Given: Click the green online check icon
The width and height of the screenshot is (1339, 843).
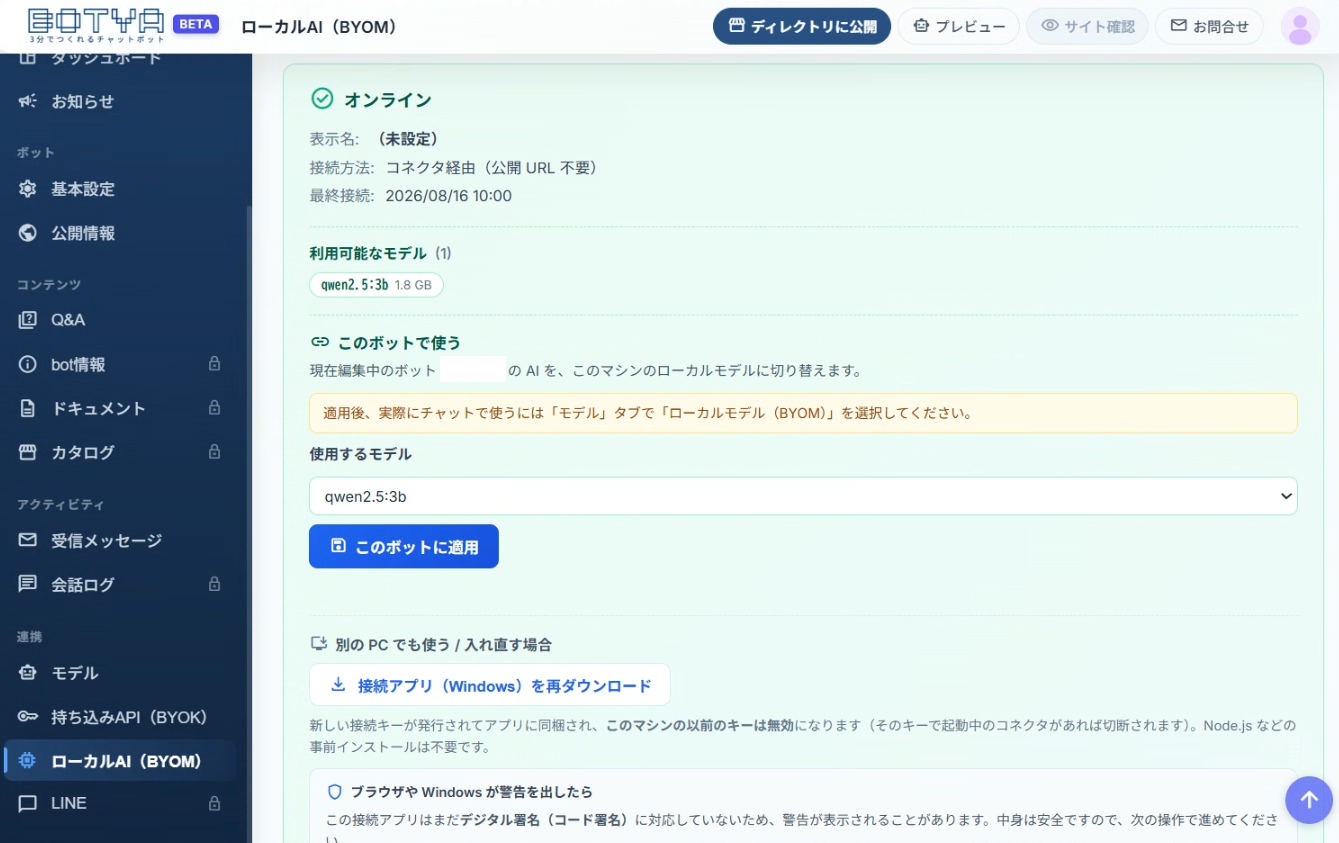Looking at the screenshot, I should tap(322, 98).
